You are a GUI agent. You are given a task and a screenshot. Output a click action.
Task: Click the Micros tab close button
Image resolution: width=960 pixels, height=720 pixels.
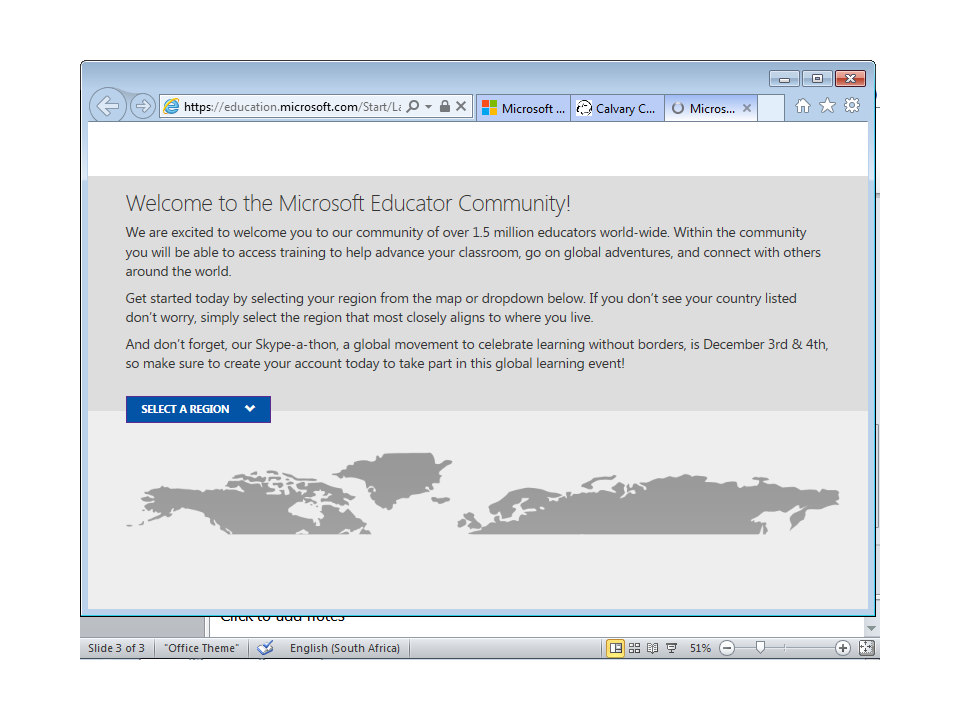point(746,107)
